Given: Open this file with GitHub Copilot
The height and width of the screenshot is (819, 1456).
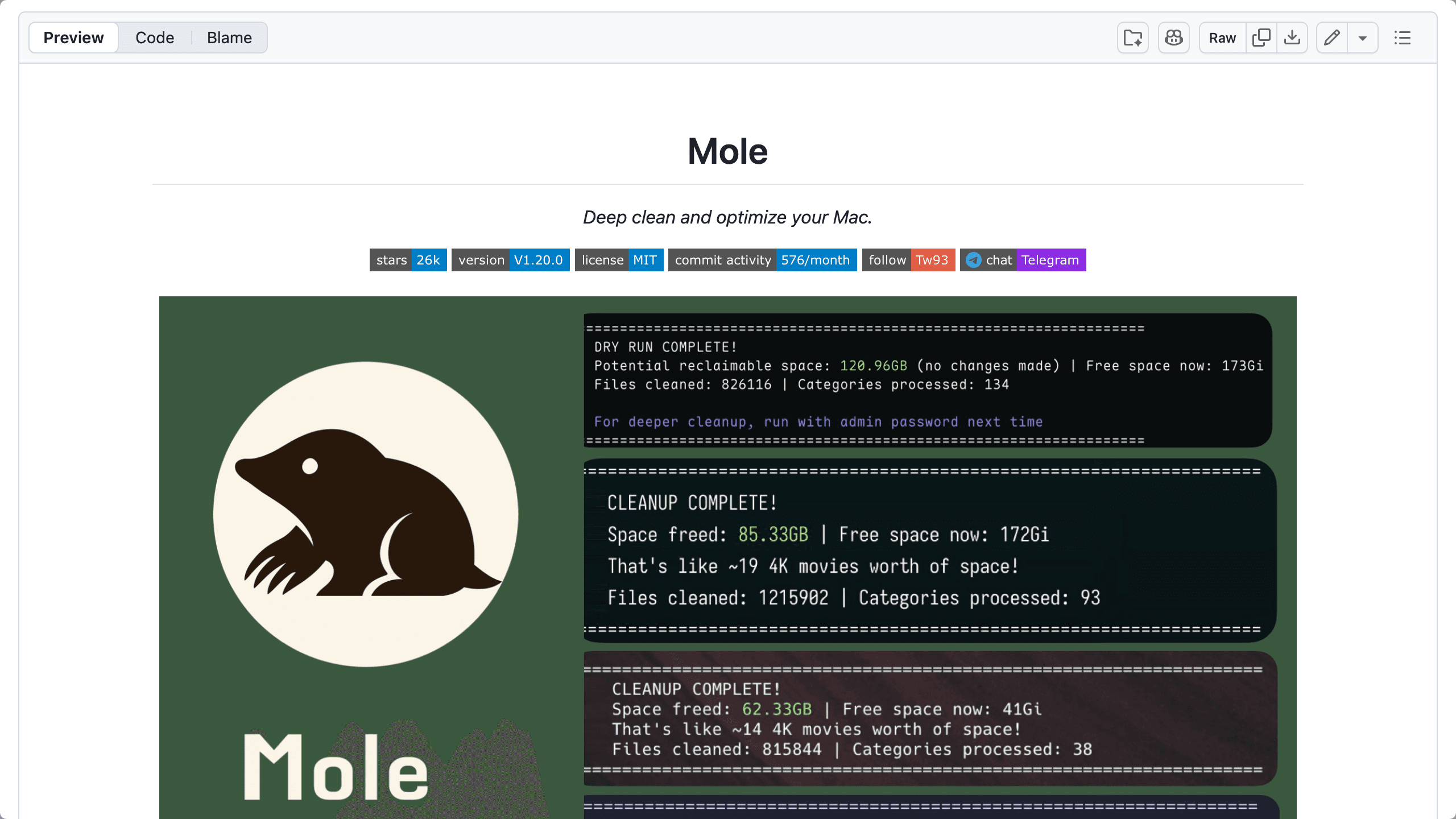Looking at the screenshot, I should point(1173,37).
